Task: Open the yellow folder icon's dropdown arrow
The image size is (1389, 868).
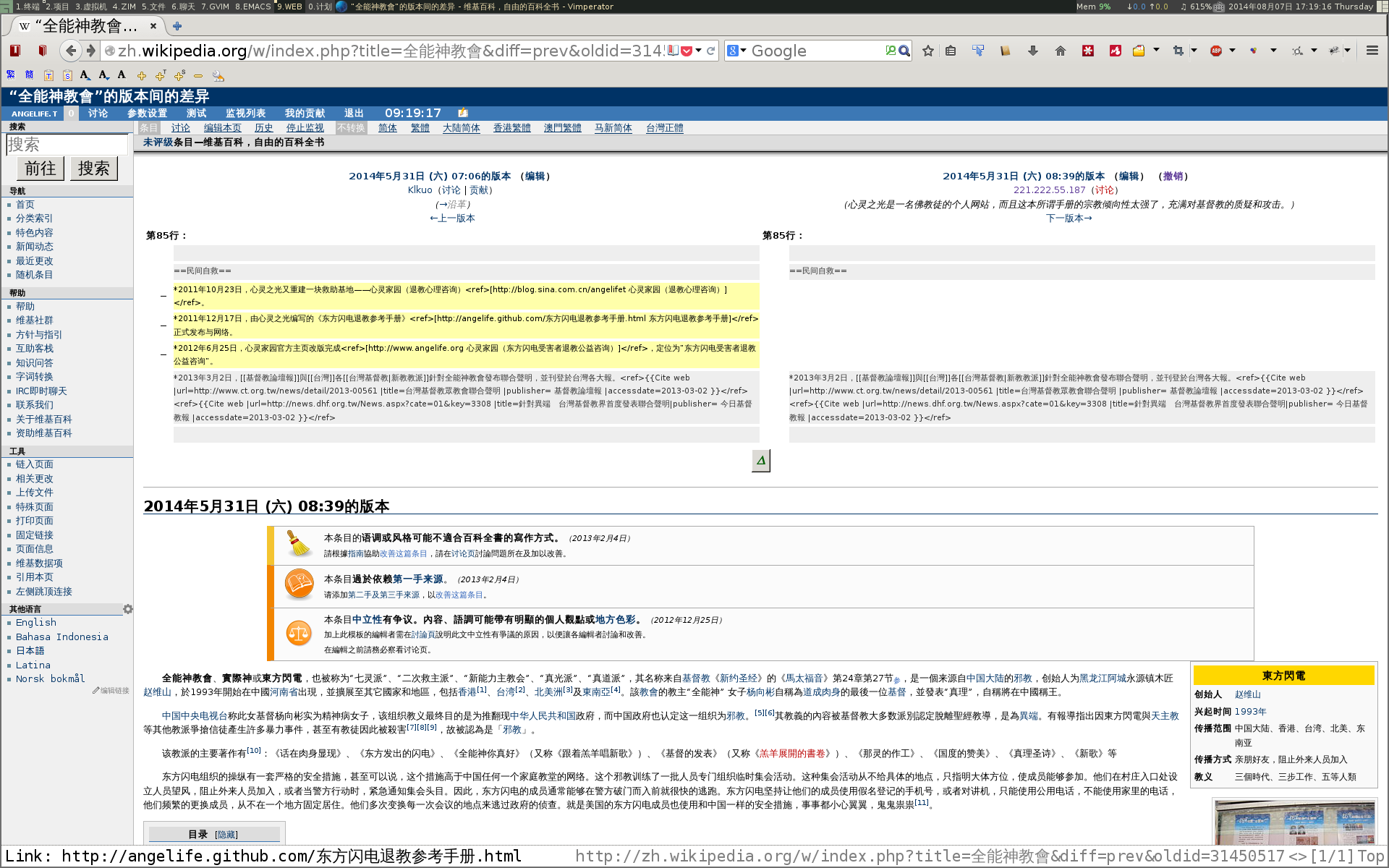Action: (1155, 51)
